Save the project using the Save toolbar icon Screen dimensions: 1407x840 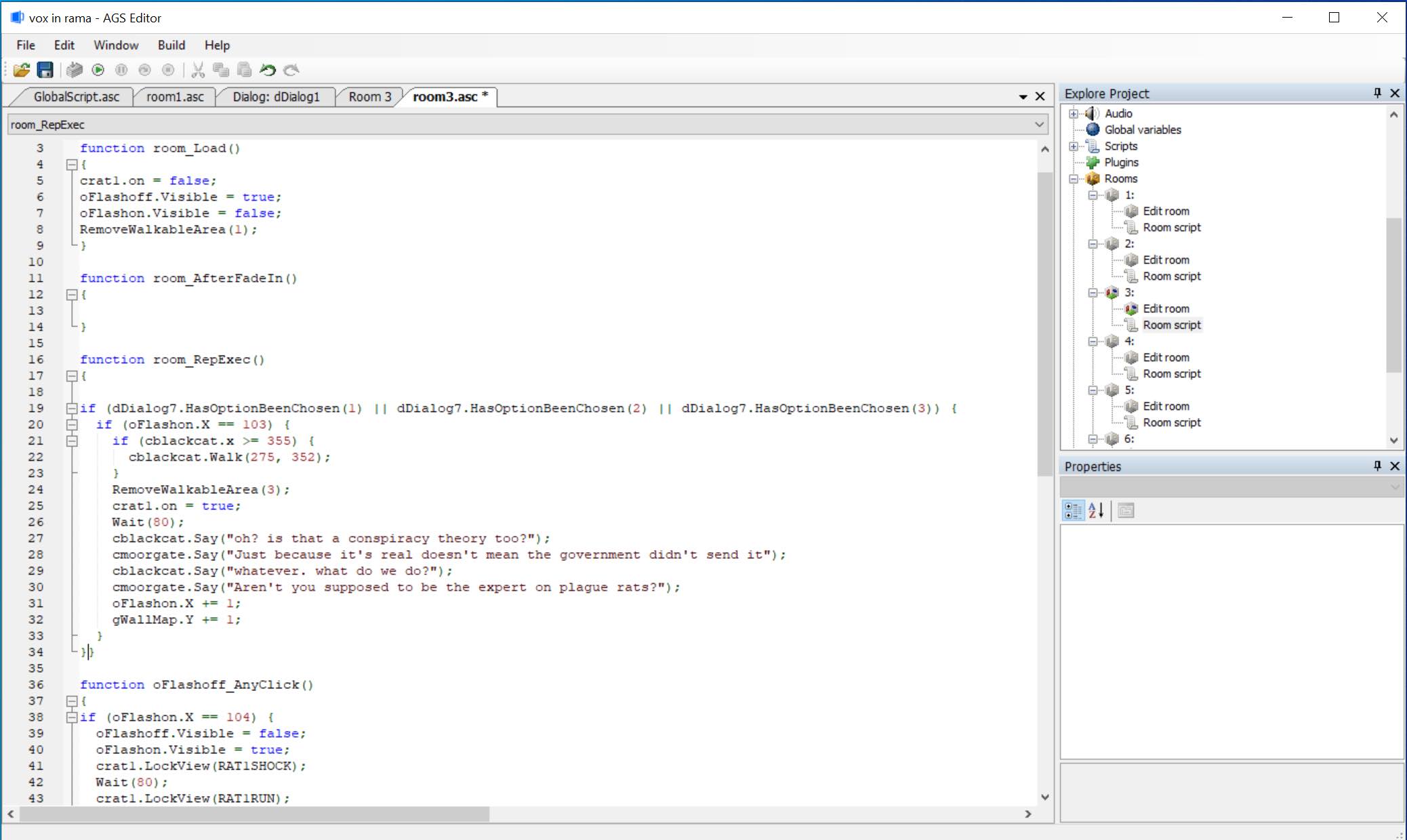[x=45, y=70]
